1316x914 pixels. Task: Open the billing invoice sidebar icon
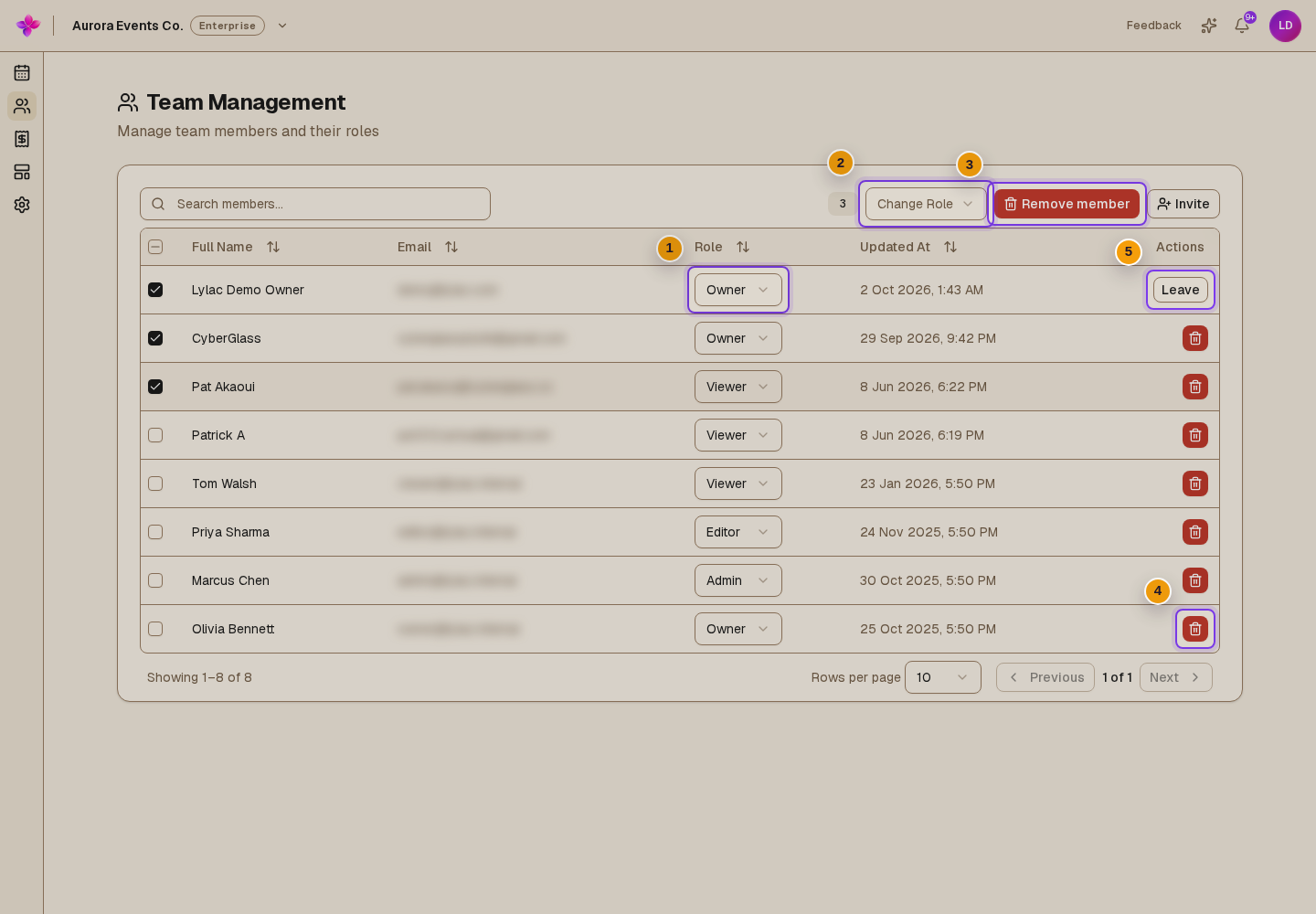click(22, 139)
